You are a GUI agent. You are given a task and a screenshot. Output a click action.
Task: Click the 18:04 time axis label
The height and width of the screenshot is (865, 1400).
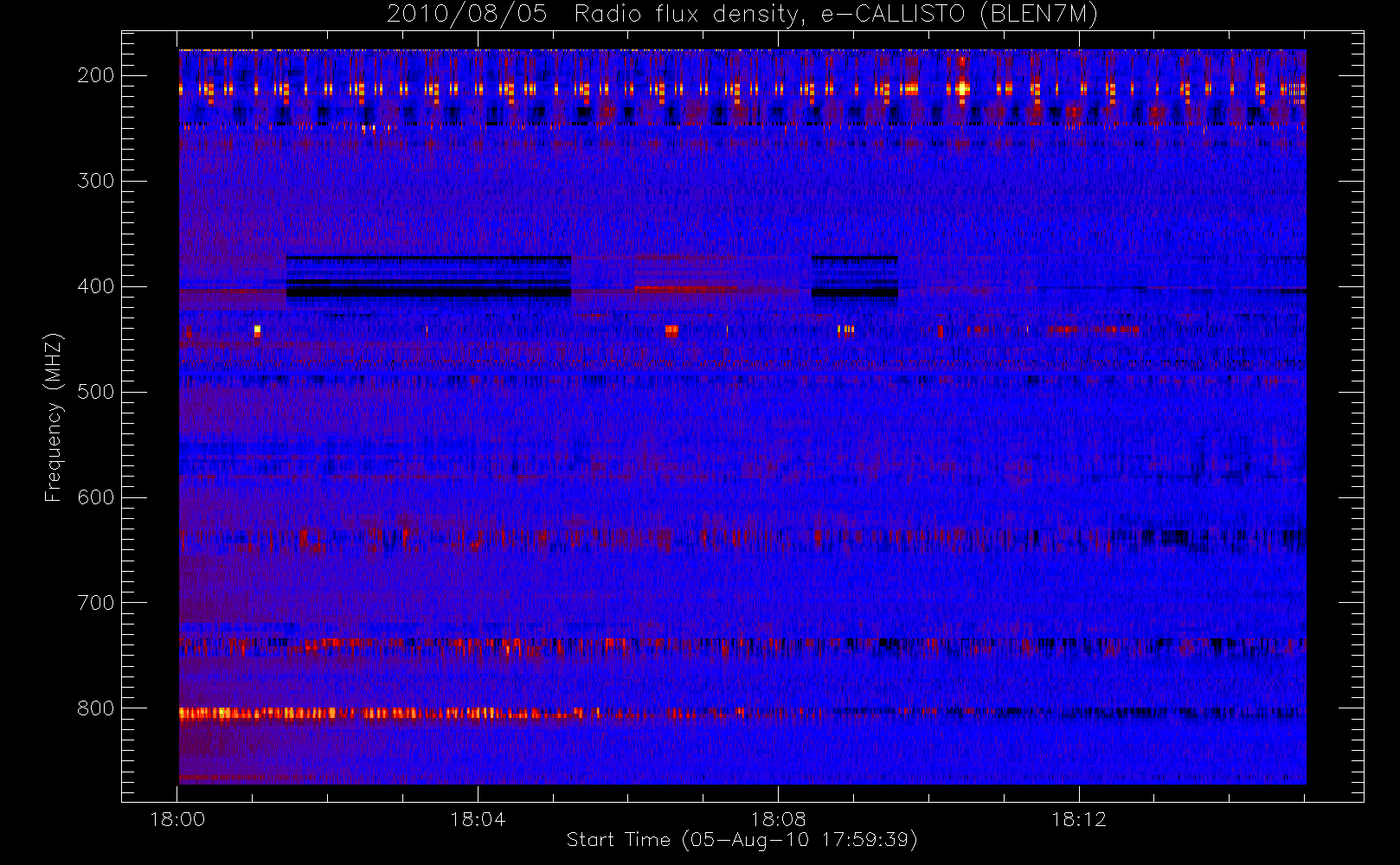click(x=478, y=819)
